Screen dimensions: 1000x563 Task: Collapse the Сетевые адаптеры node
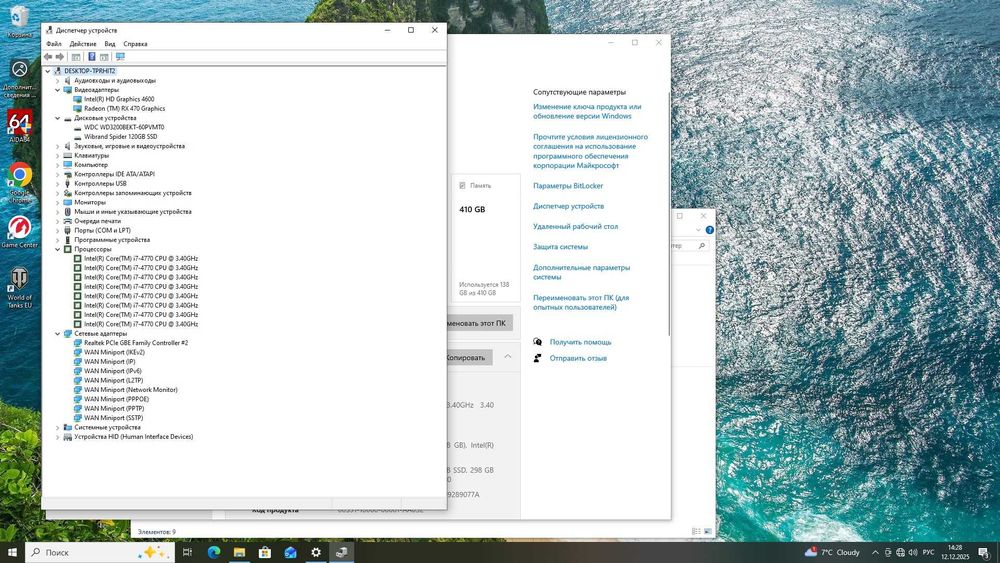click(x=57, y=333)
